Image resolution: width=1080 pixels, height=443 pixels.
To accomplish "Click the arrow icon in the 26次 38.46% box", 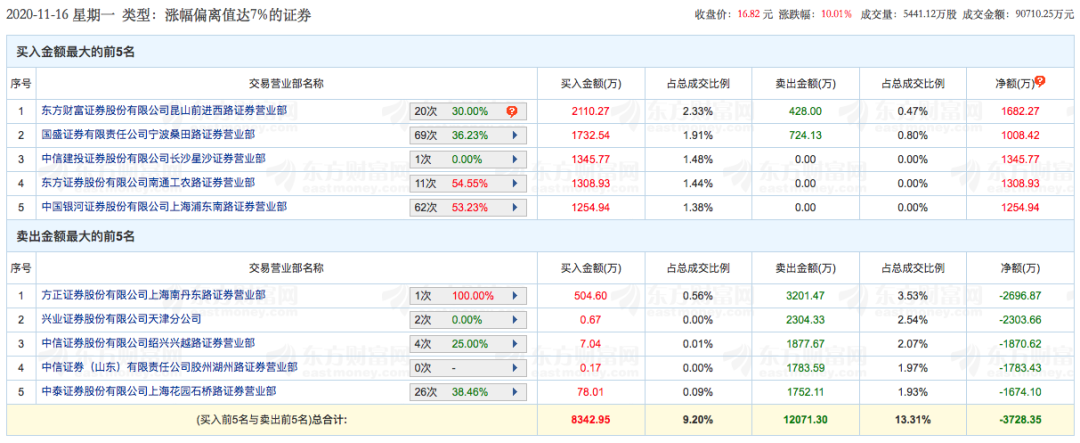I will (514, 391).
